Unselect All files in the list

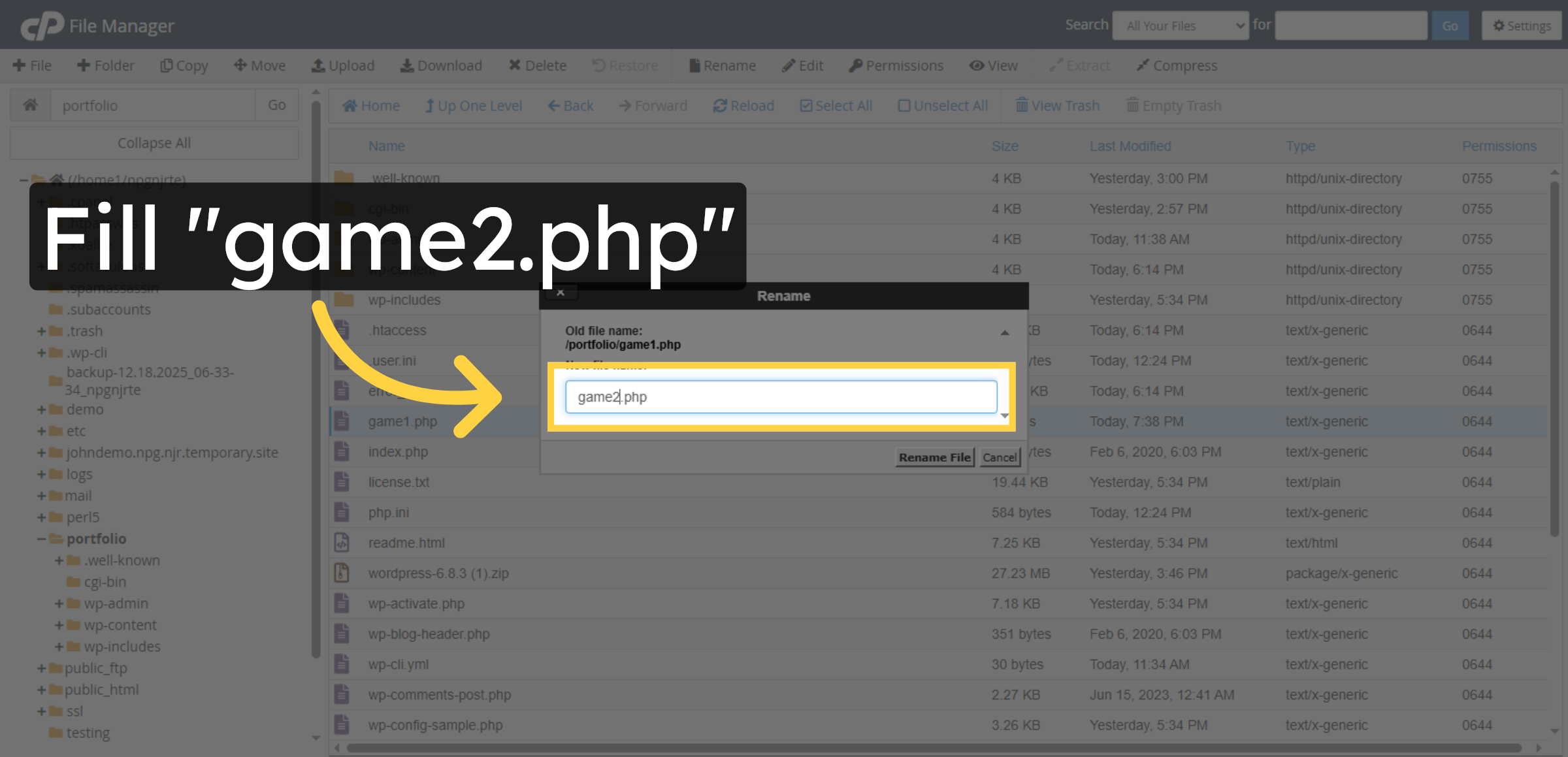click(943, 105)
